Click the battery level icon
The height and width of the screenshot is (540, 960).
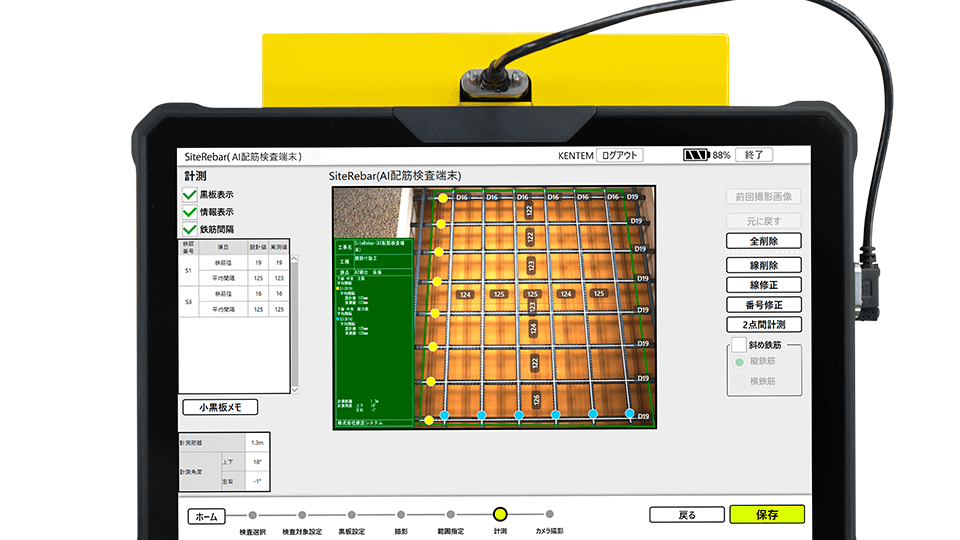pyautogui.click(x=696, y=156)
